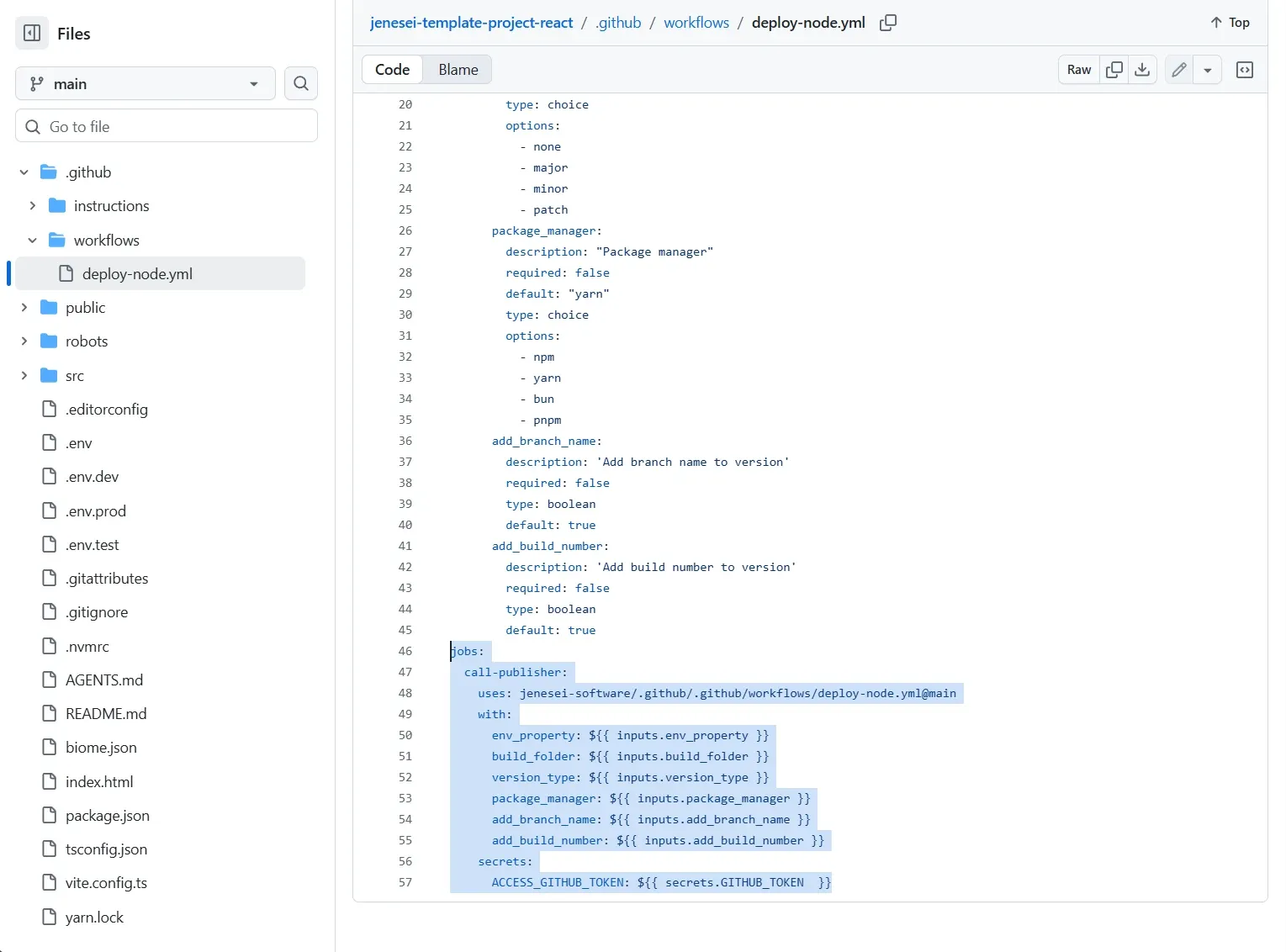Click the 'jobs:' code line

point(468,651)
